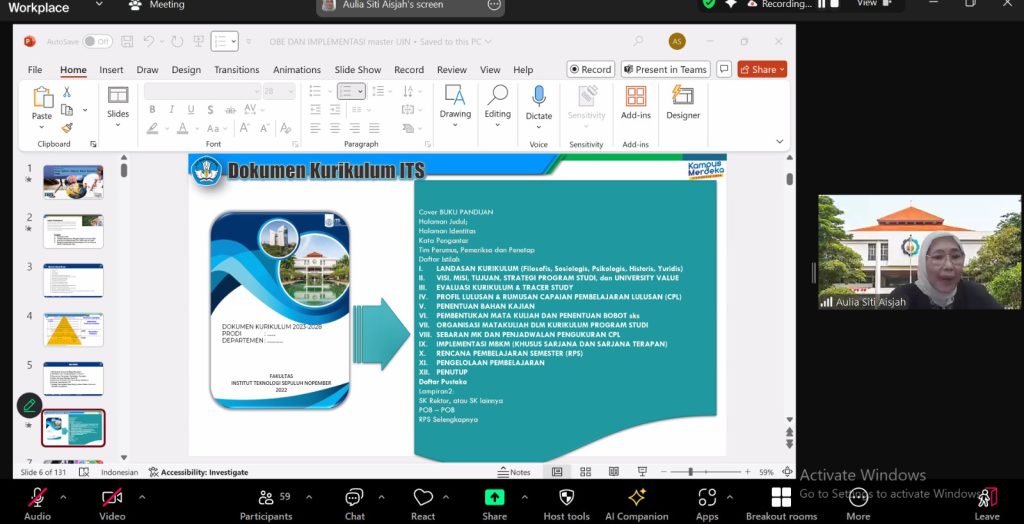Click the green Share screen button
1024x524 pixels.
coord(494,498)
